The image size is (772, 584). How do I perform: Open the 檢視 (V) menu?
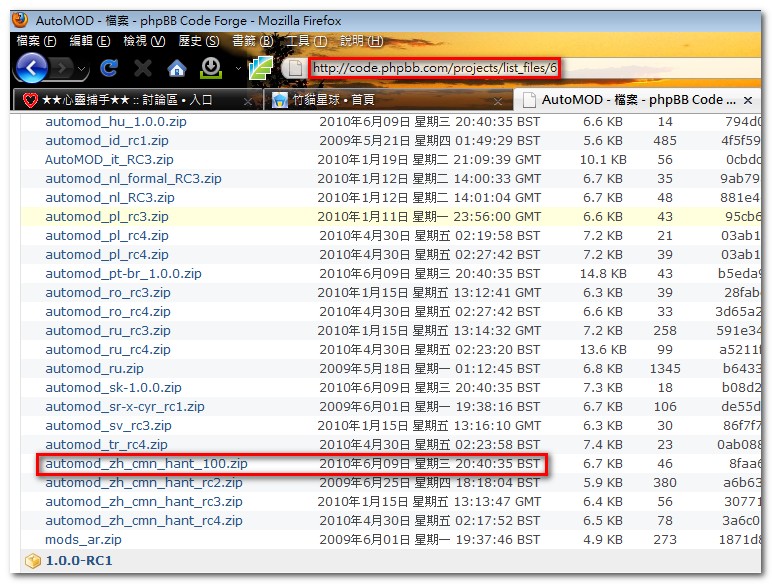click(144, 41)
